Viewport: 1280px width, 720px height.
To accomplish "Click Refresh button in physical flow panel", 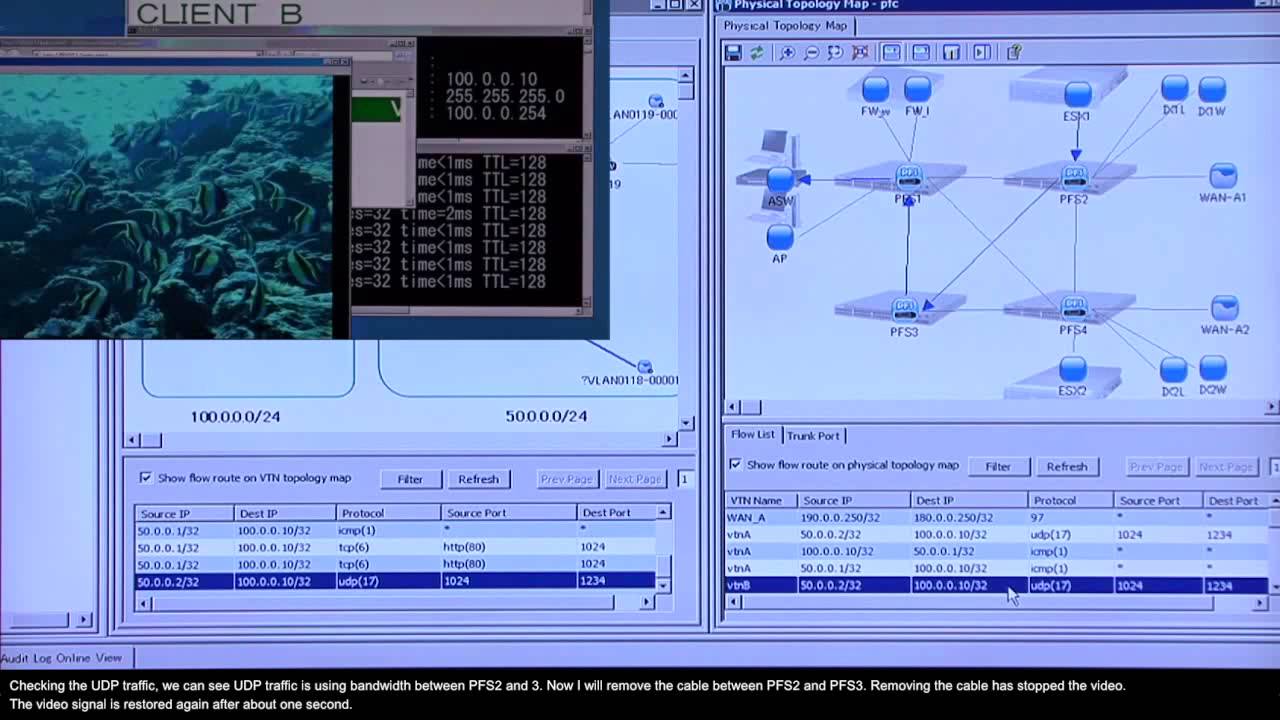I will tap(1067, 466).
